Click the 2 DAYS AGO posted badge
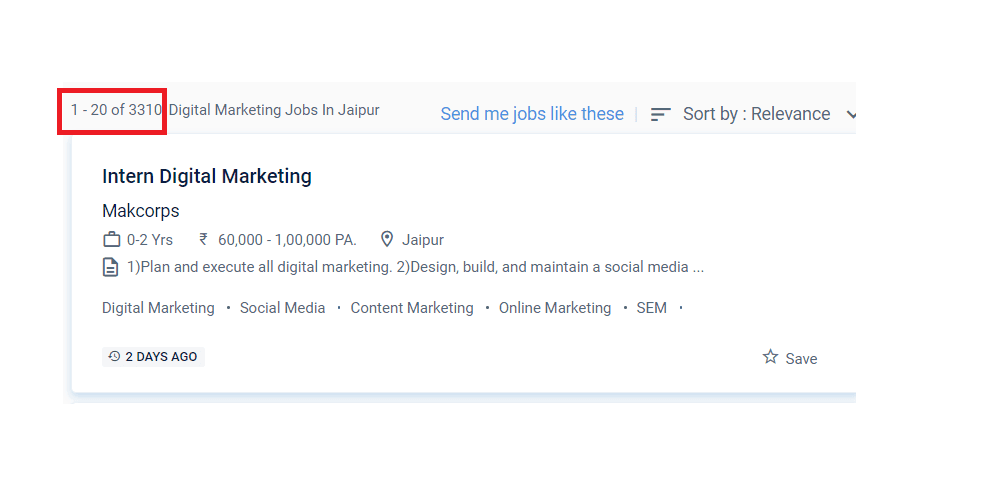Viewport: 1005px width, 499px height. pos(153,357)
